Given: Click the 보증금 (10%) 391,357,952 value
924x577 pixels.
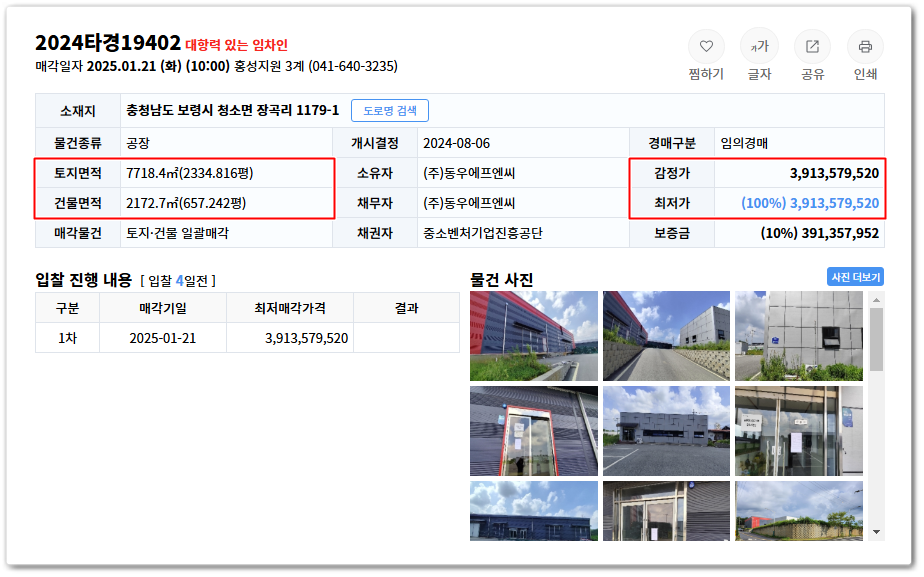Looking at the screenshot, I should [819, 233].
